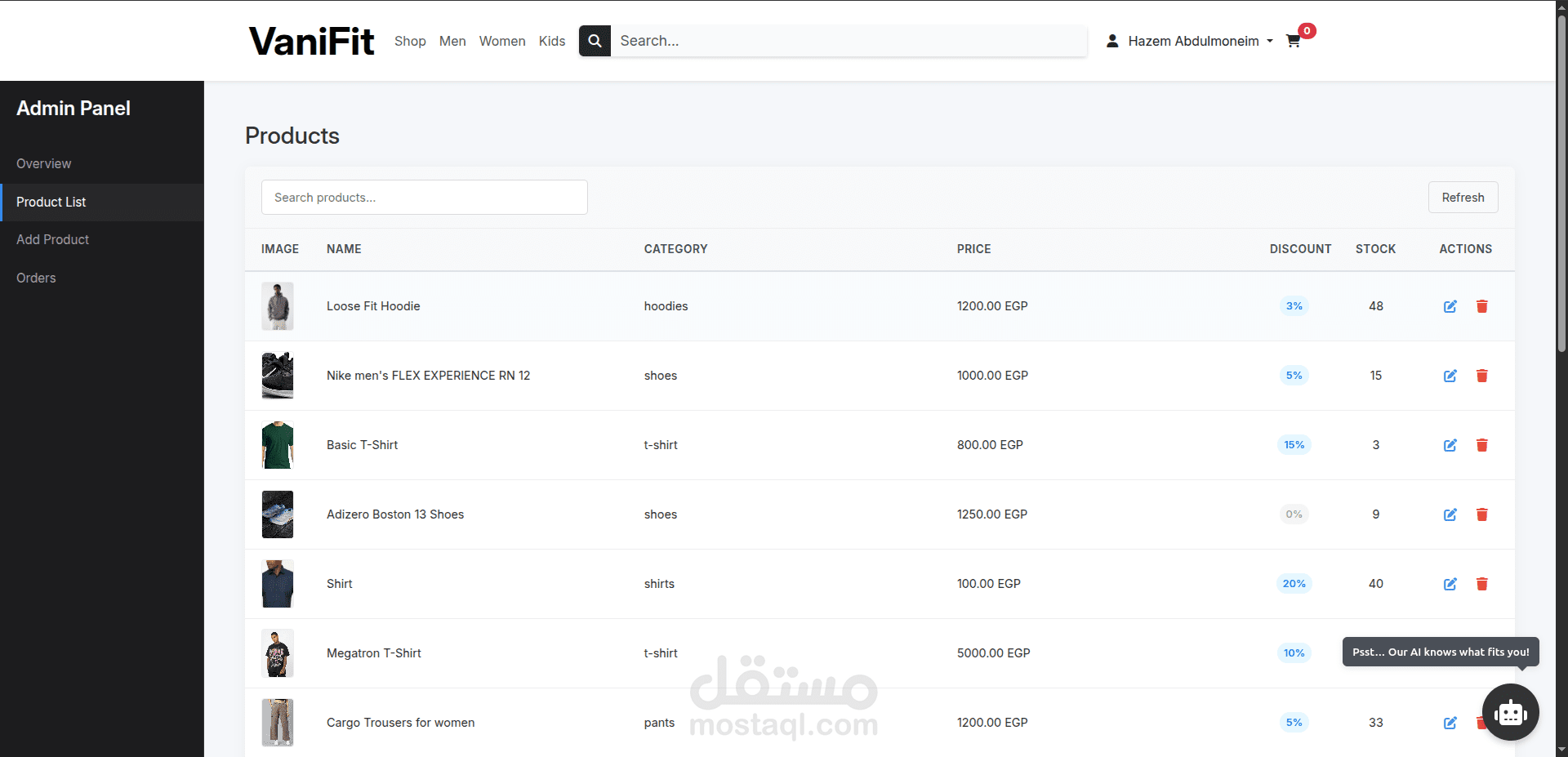
Task: Click the 10% discount badge
Action: click(x=1294, y=653)
